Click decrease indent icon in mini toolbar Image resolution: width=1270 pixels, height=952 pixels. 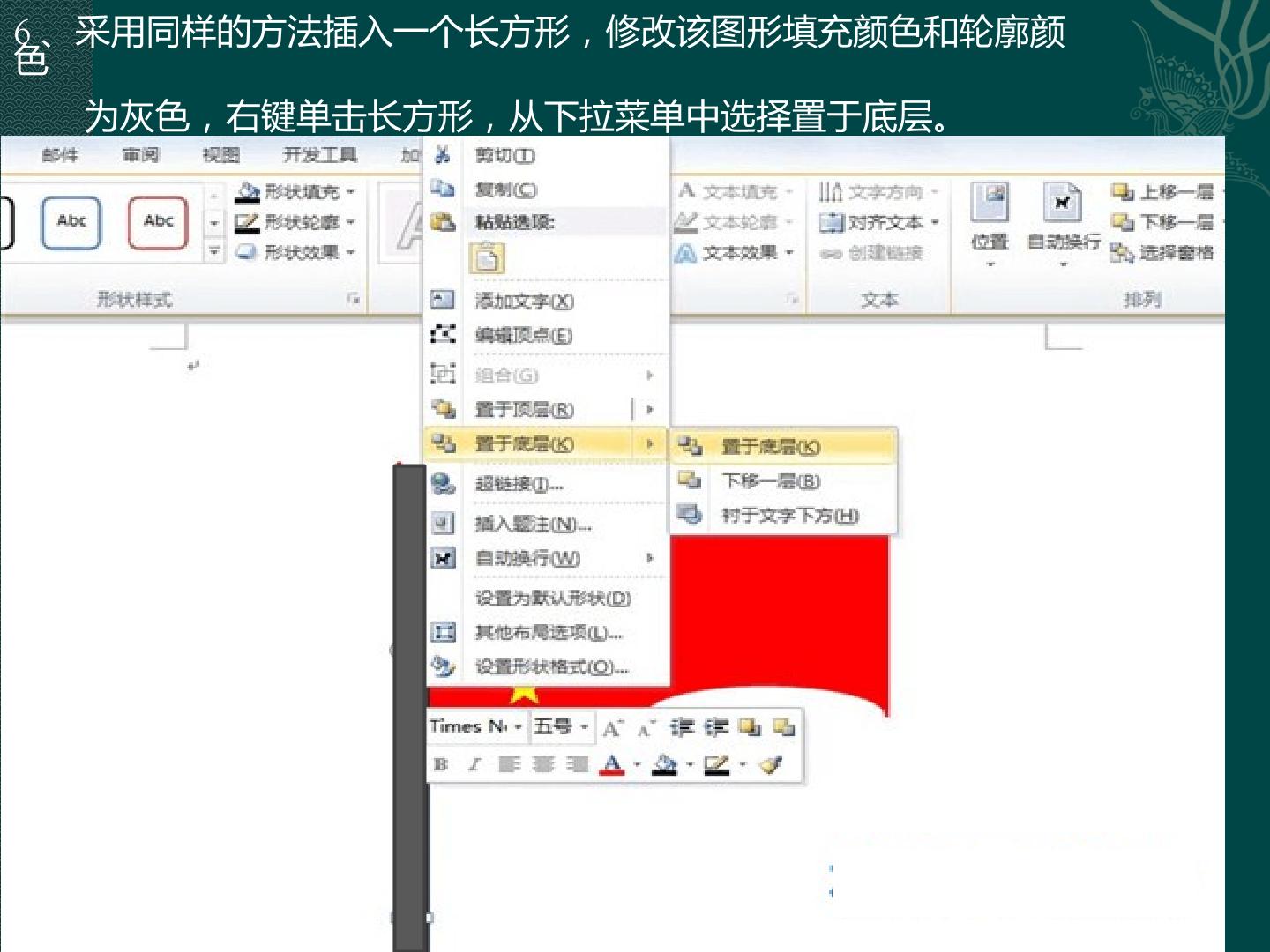tap(682, 727)
